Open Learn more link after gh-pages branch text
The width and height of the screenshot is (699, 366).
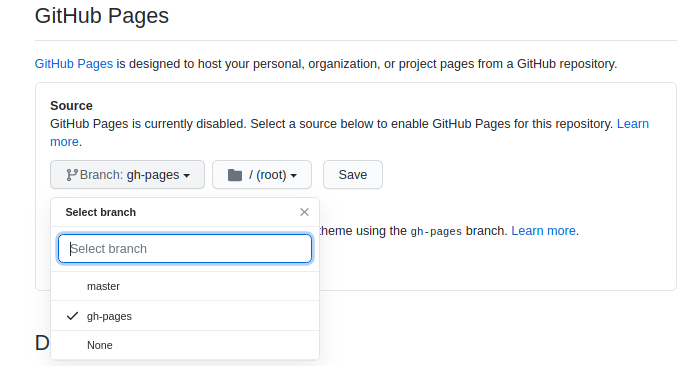pos(543,230)
